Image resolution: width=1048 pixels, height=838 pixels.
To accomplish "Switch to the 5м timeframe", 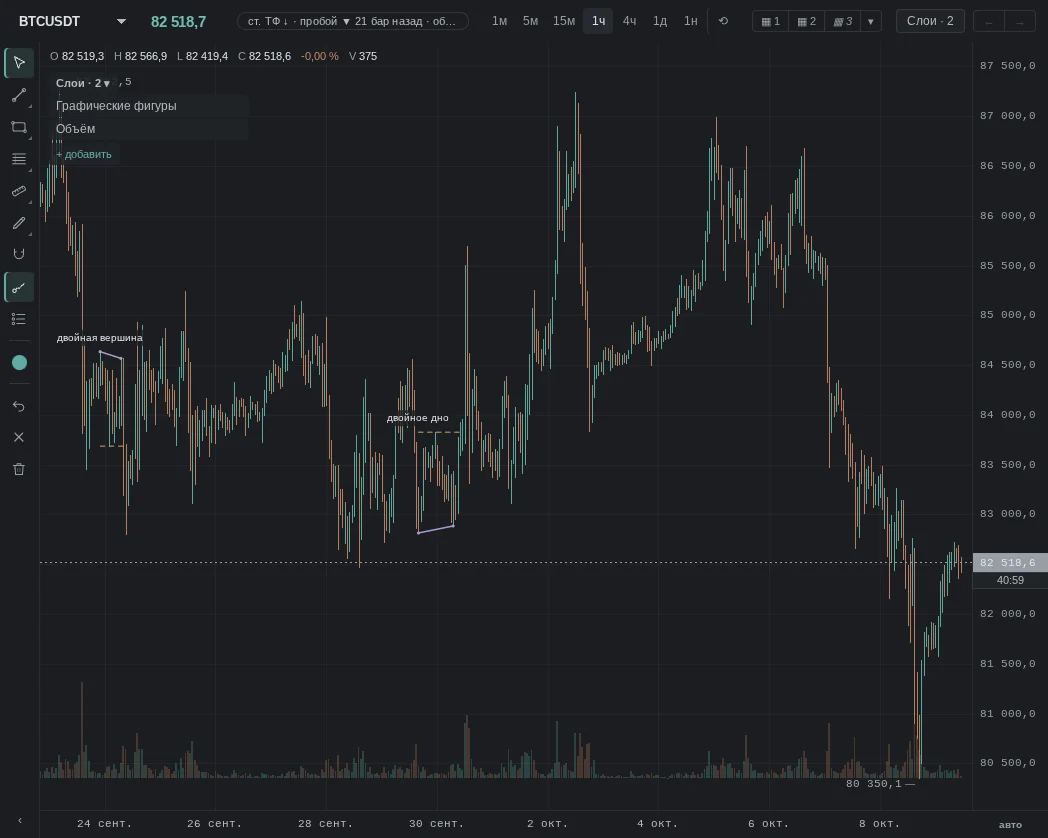I will (x=530, y=21).
